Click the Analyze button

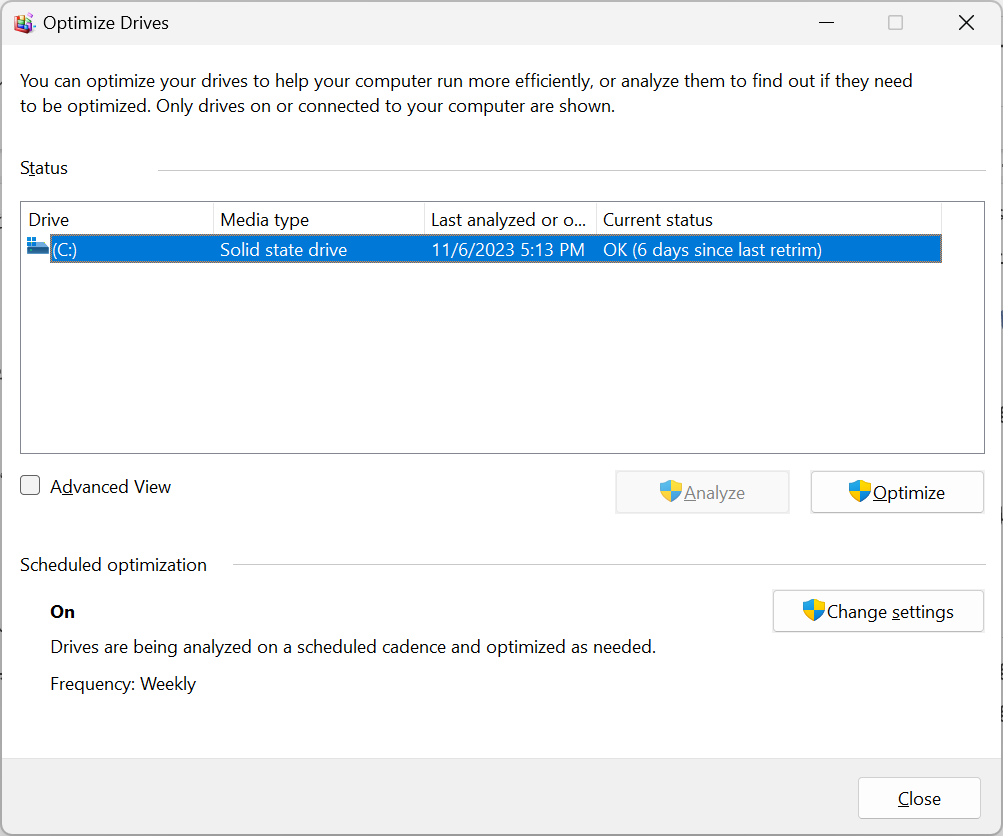click(x=702, y=492)
